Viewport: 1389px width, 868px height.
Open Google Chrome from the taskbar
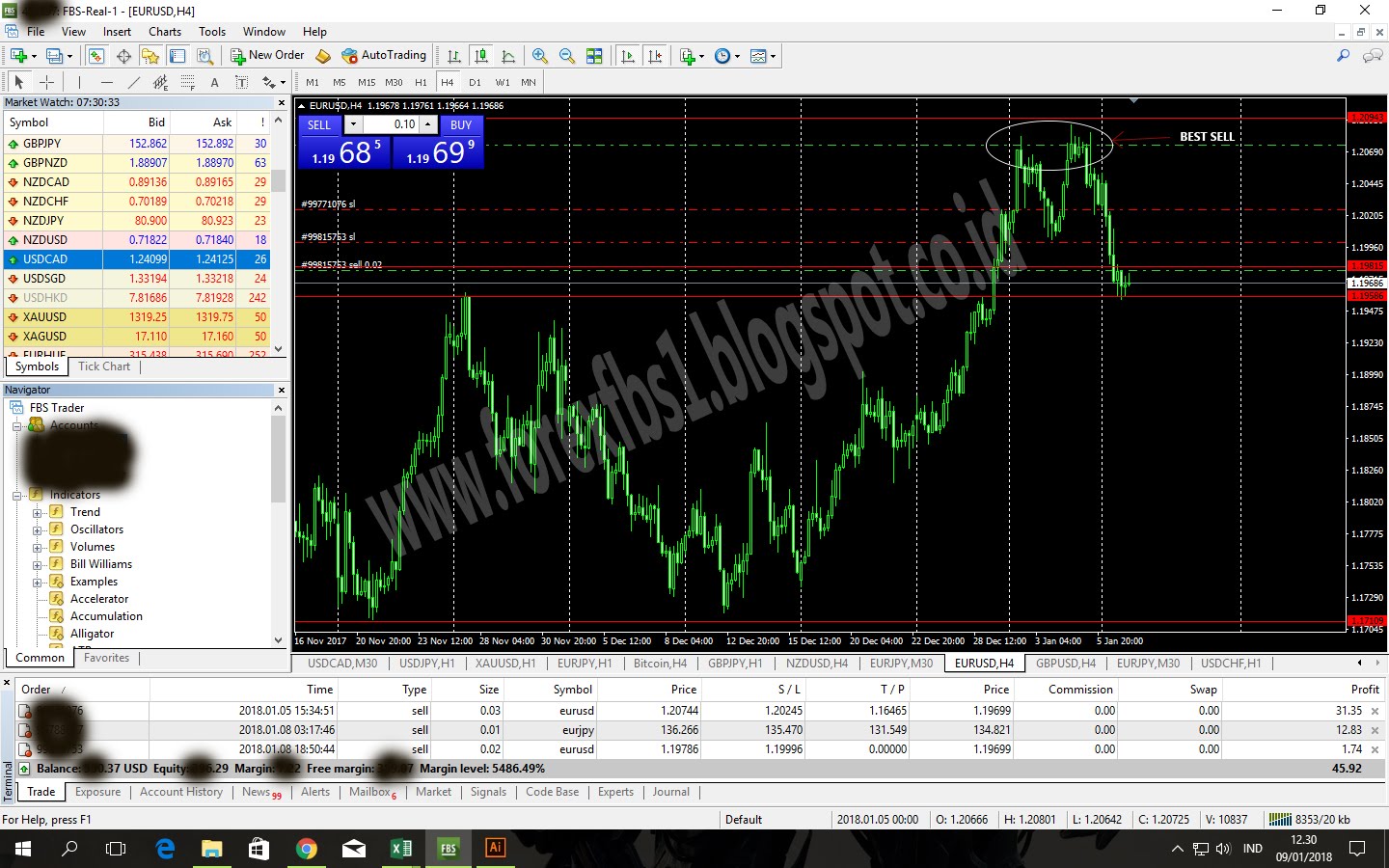coord(307,849)
